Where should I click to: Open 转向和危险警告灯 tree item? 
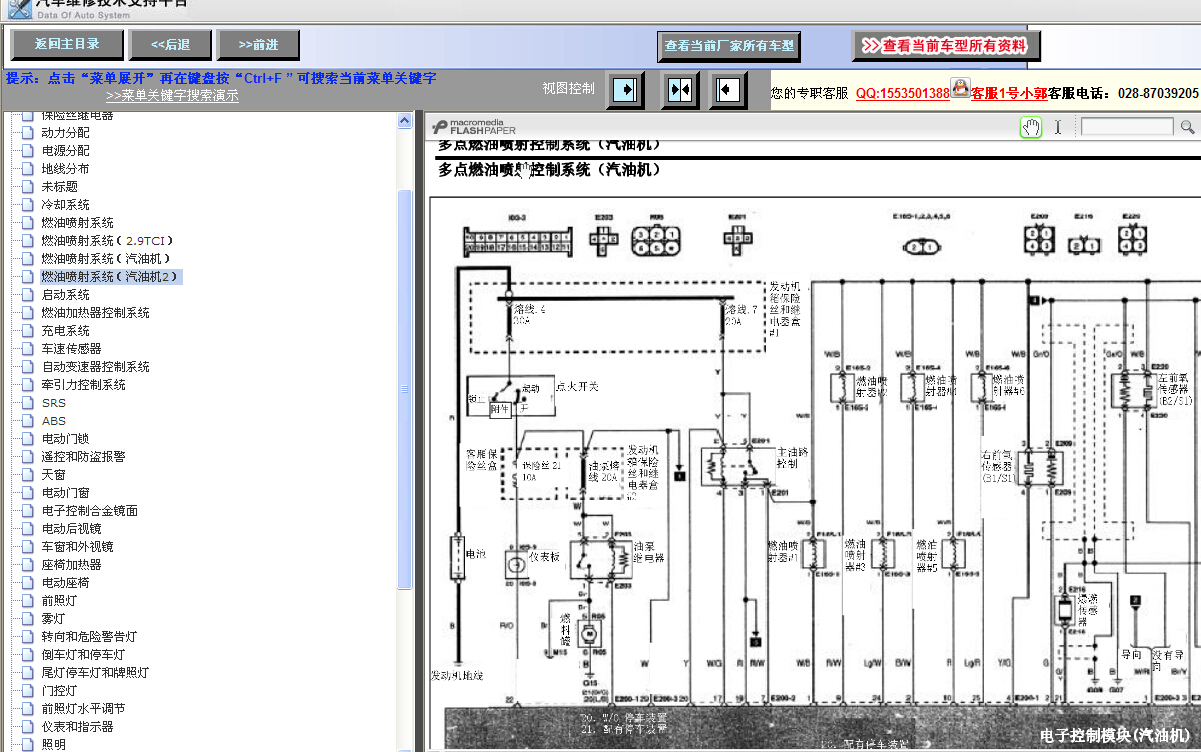(x=89, y=636)
